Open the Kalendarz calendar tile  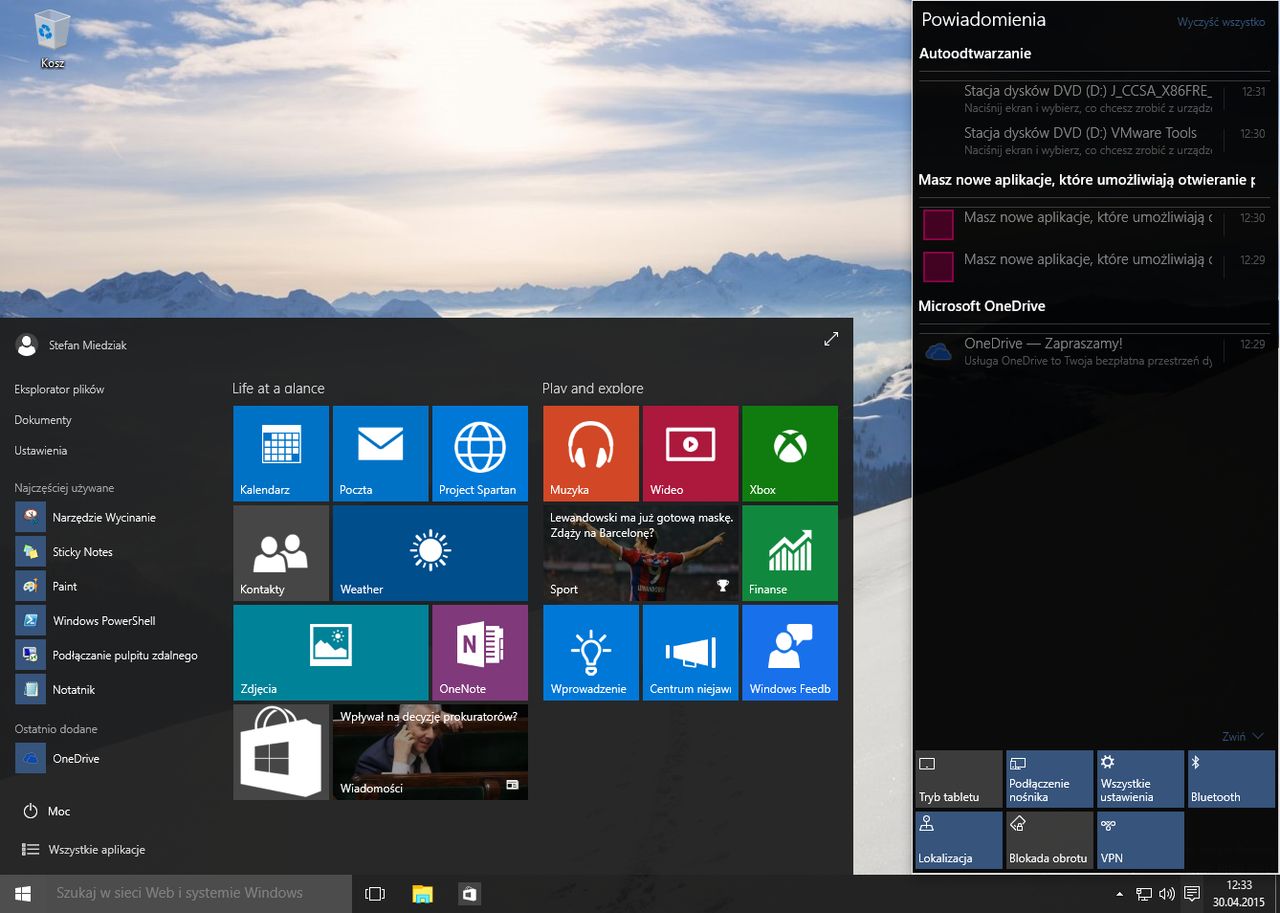coord(280,453)
